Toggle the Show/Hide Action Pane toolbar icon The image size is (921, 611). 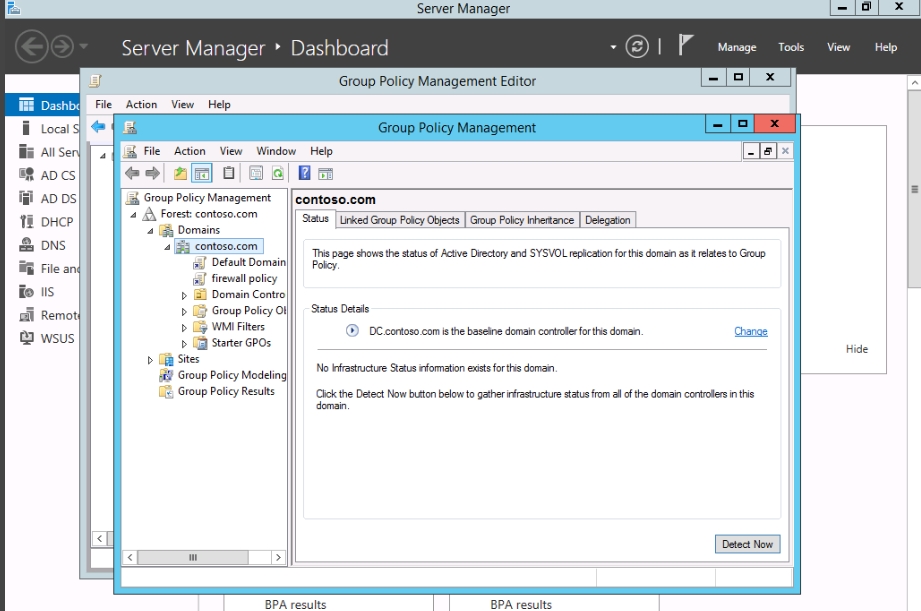(x=325, y=173)
